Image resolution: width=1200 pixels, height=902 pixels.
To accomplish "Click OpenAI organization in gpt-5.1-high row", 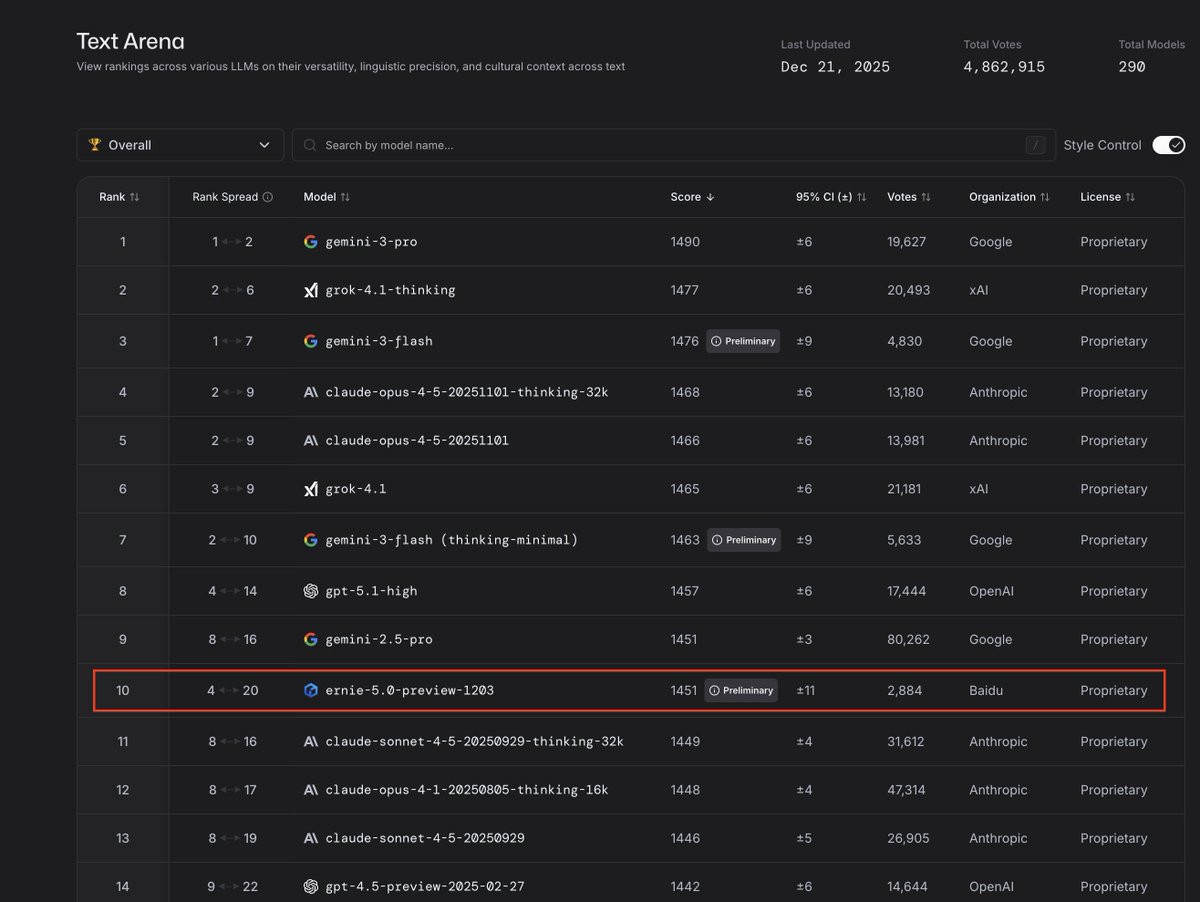I will pos(991,591).
